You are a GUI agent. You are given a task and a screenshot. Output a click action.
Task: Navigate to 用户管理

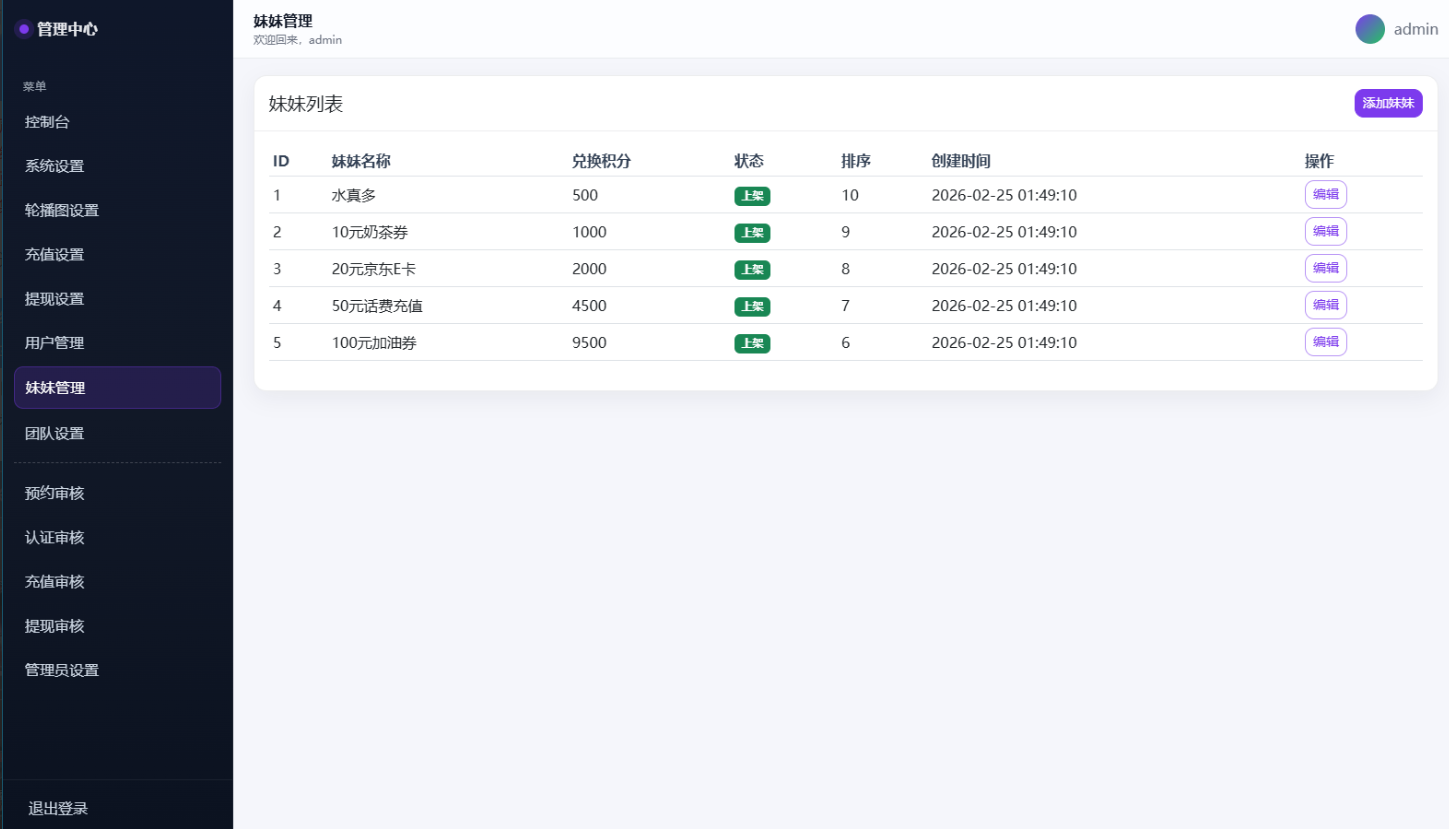[117, 342]
